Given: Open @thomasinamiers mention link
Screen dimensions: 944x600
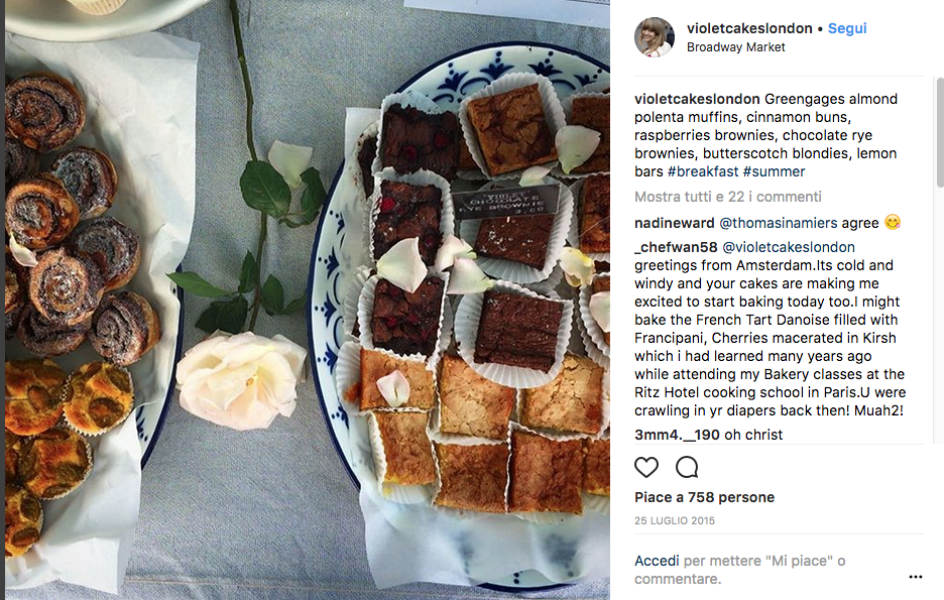Looking at the screenshot, I should point(778,223).
